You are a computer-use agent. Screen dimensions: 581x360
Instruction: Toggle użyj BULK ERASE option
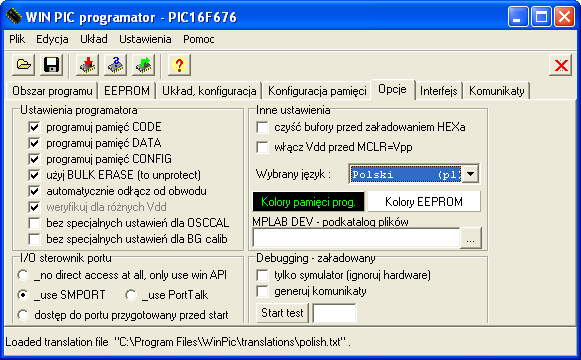(34, 175)
